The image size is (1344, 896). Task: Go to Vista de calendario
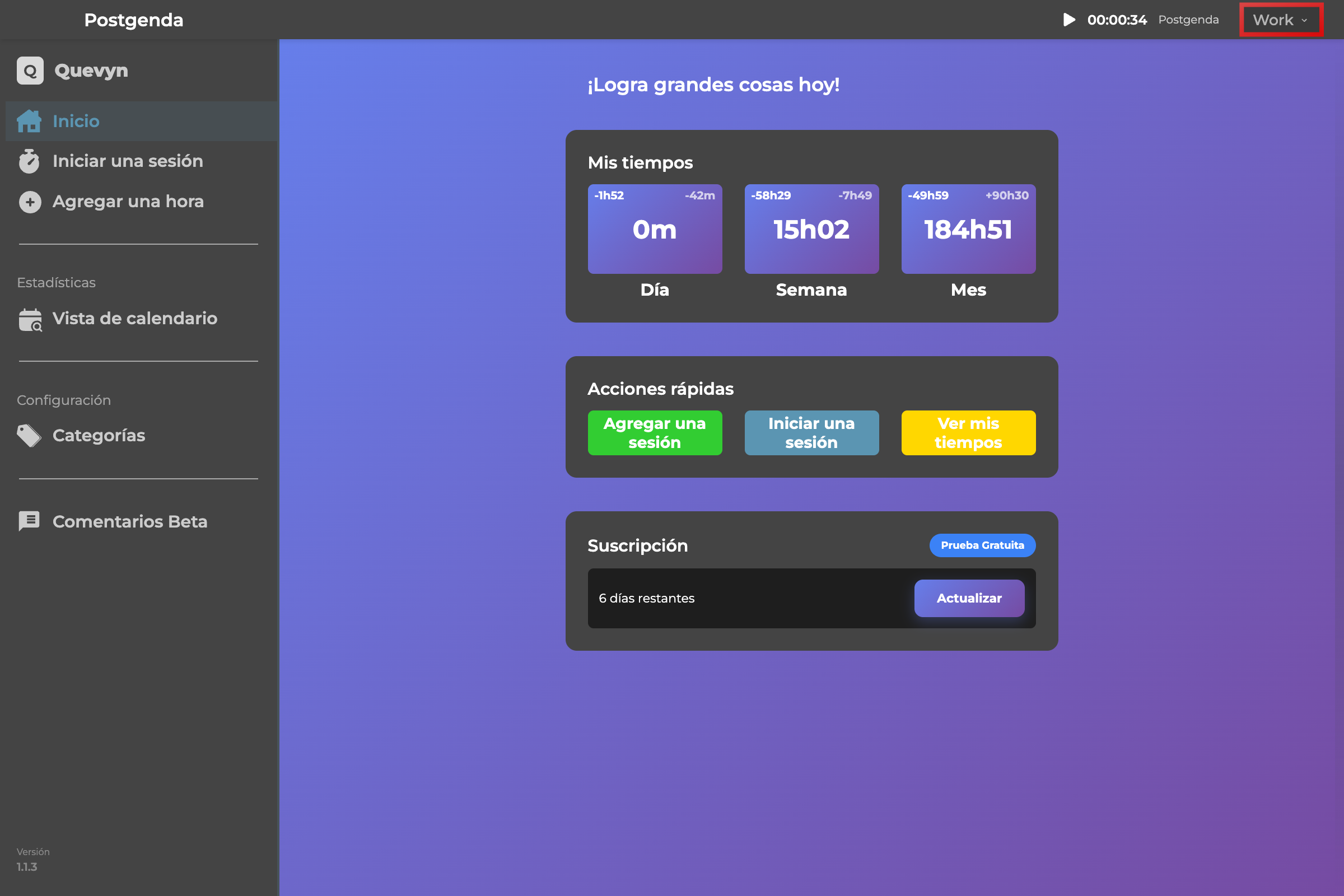(142, 318)
